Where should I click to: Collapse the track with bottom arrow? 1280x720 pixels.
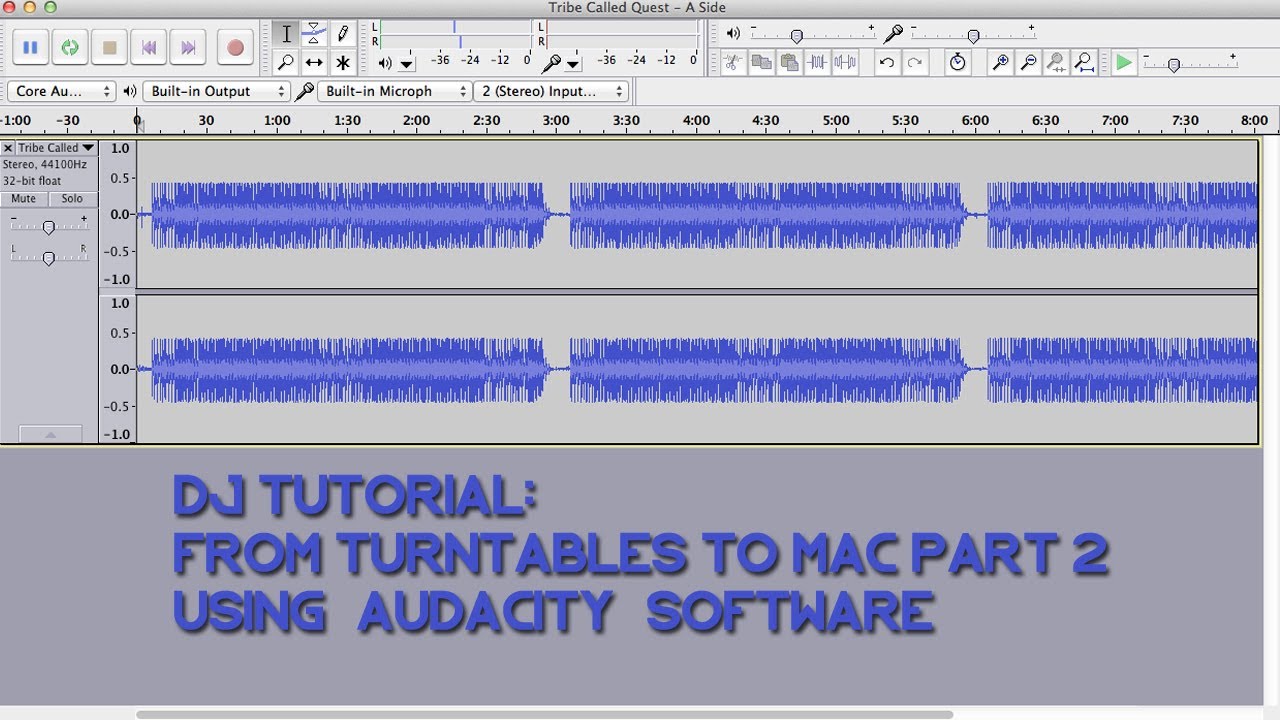50,434
